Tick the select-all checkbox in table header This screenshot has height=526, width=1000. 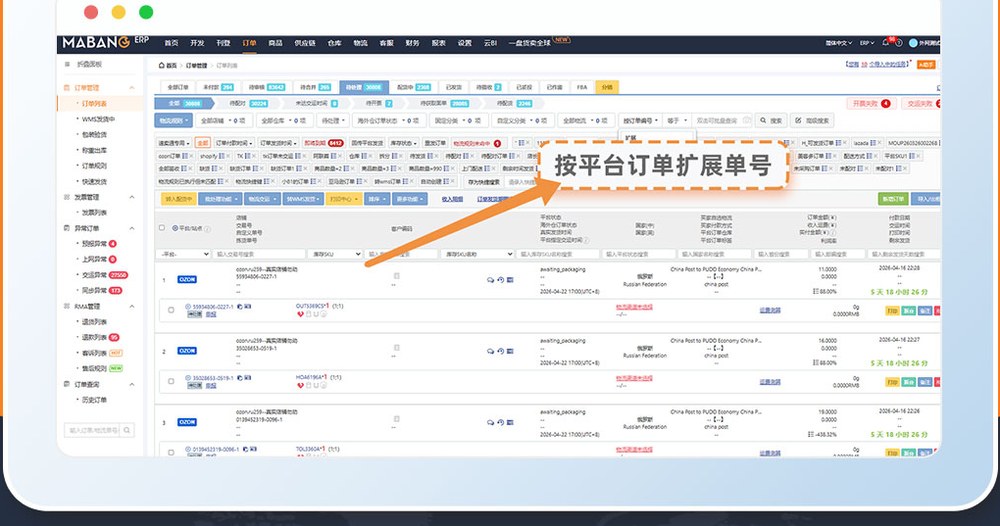[161, 228]
